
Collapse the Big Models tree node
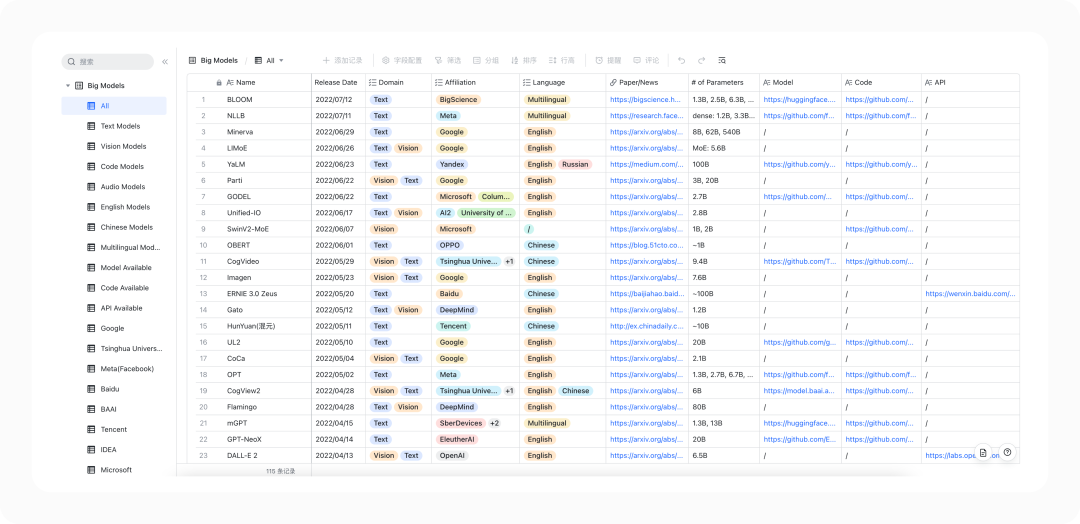pyautogui.click(x=68, y=86)
